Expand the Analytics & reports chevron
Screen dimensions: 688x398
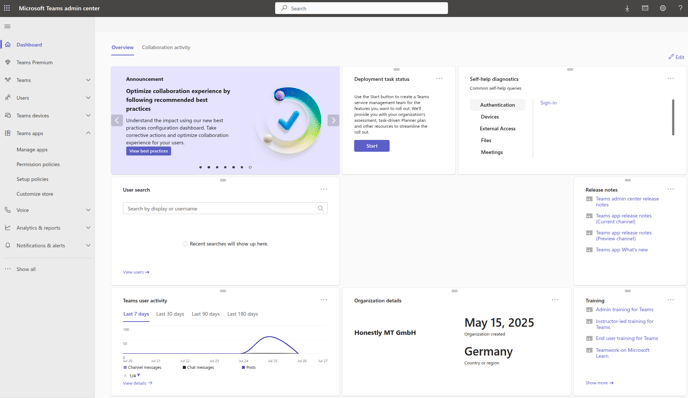point(88,228)
